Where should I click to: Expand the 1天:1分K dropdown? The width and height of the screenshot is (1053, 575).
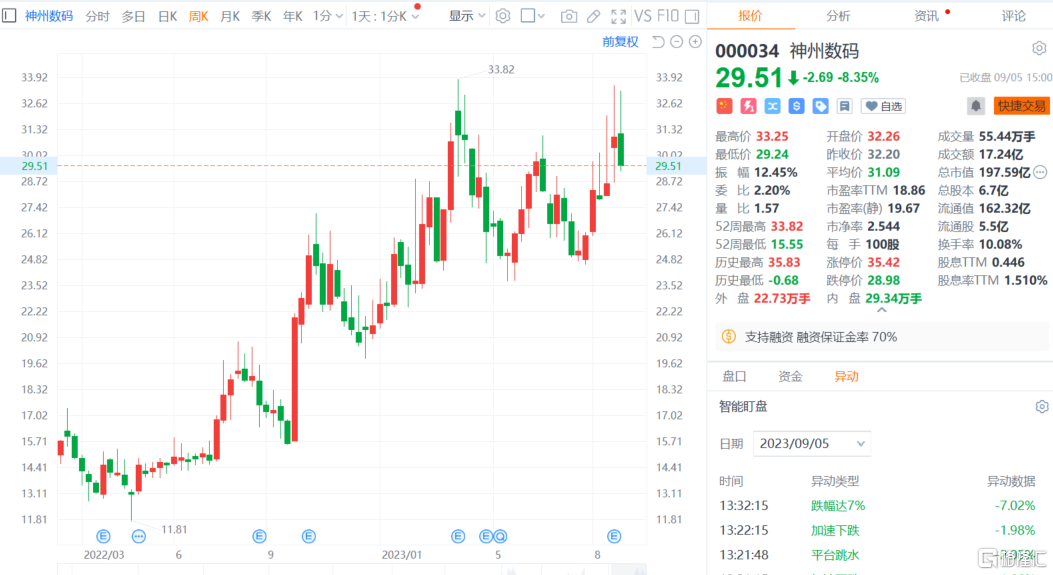(x=385, y=15)
